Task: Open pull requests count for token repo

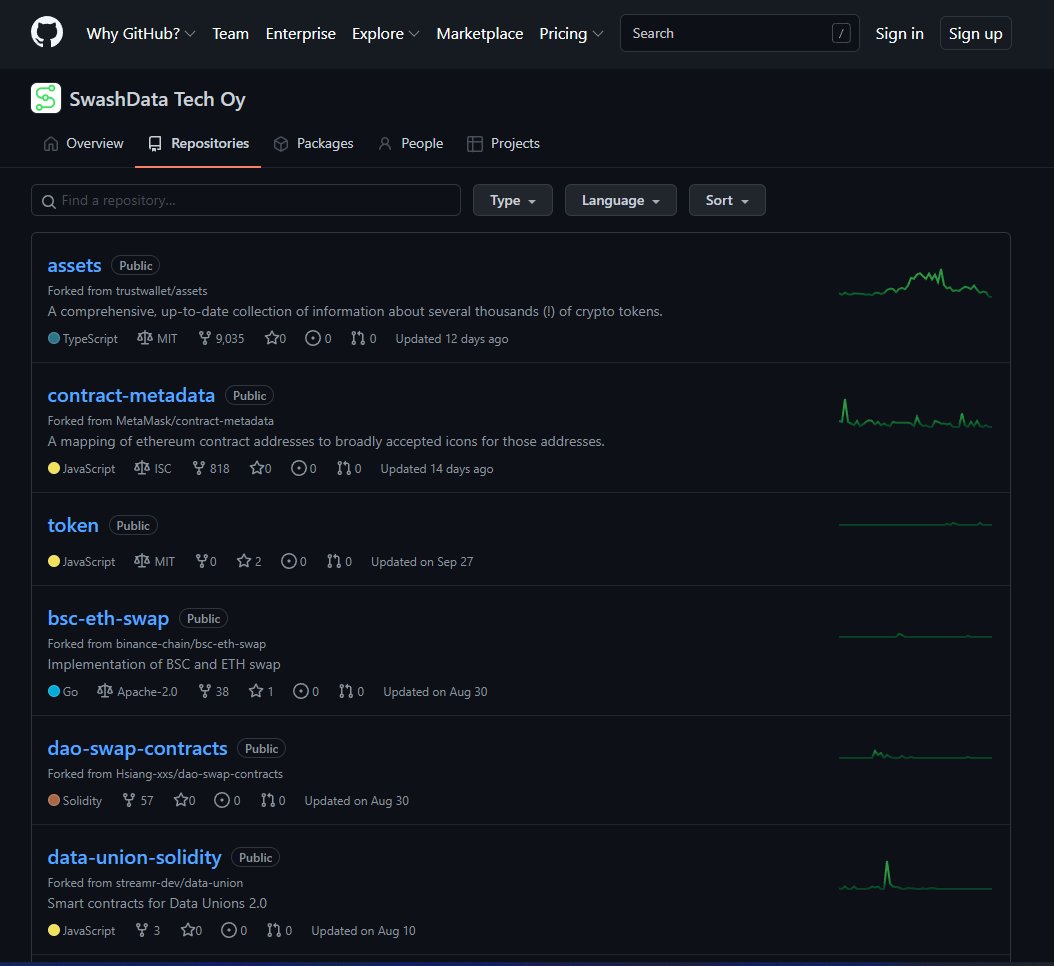Action: (x=339, y=561)
